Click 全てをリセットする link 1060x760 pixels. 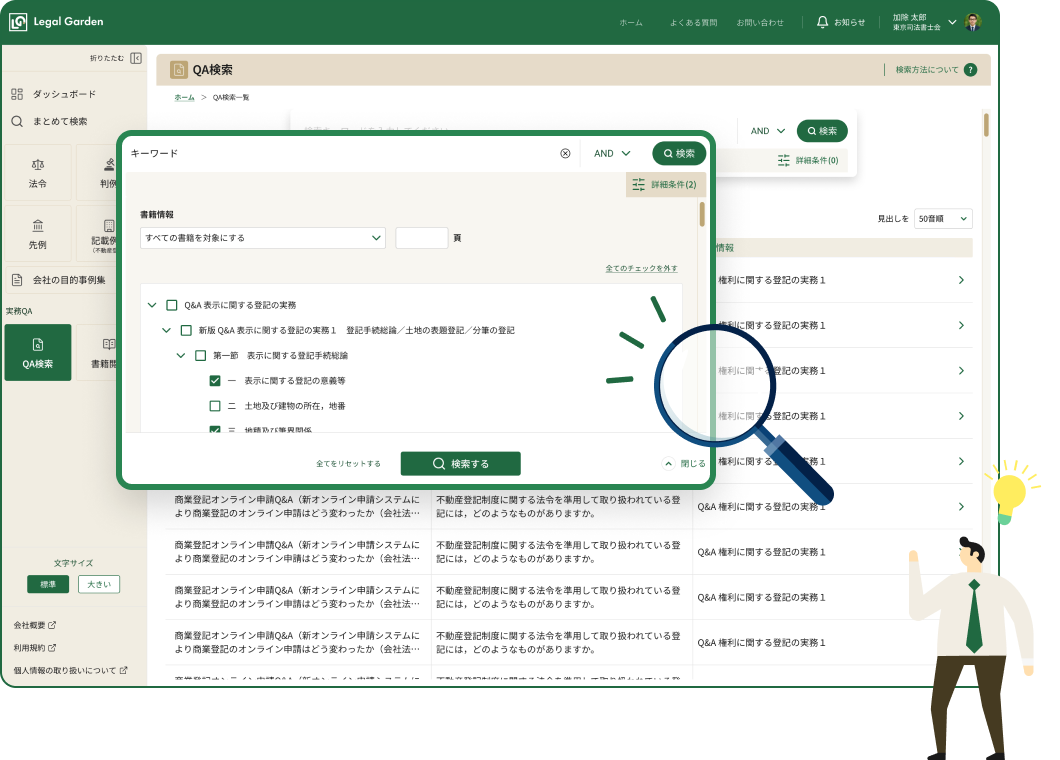pyautogui.click(x=348, y=464)
